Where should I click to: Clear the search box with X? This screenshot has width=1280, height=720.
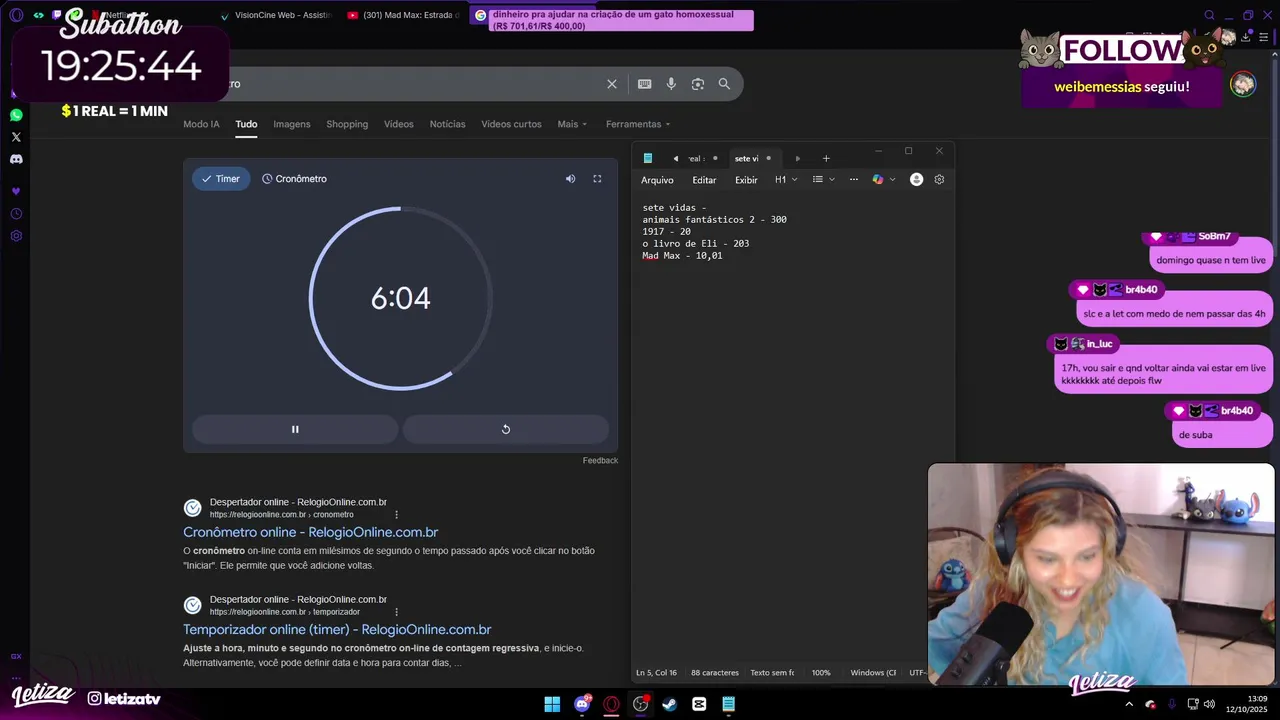pyautogui.click(x=612, y=84)
